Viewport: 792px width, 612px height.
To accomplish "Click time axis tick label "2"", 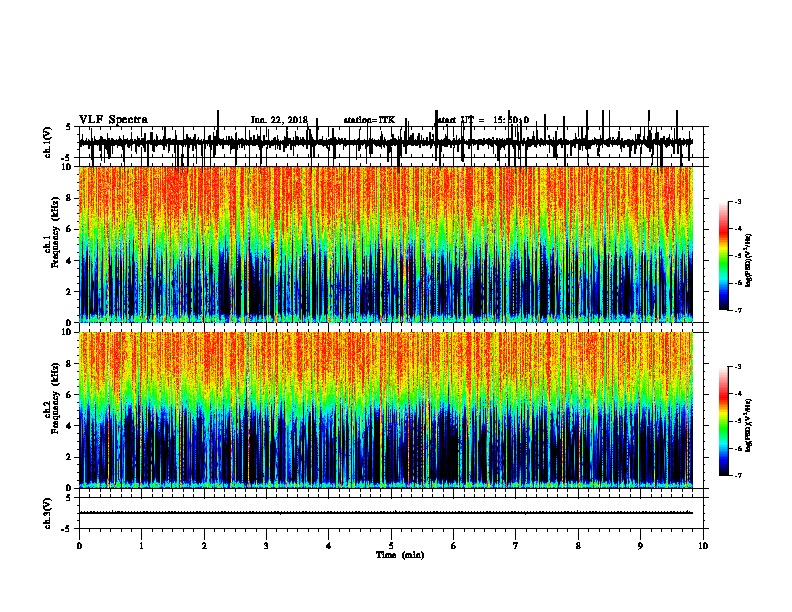I will click(x=204, y=546).
